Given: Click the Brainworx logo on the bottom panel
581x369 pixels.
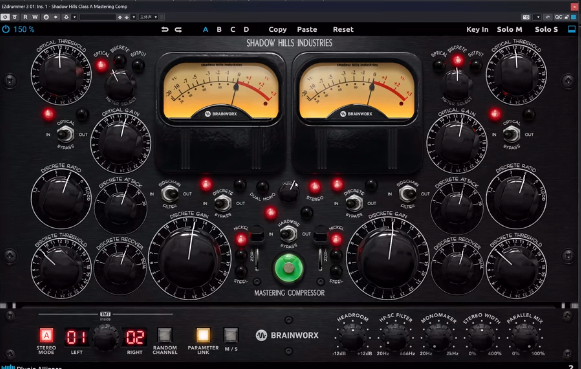Looking at the screenshot, I should tap(287, 335).
